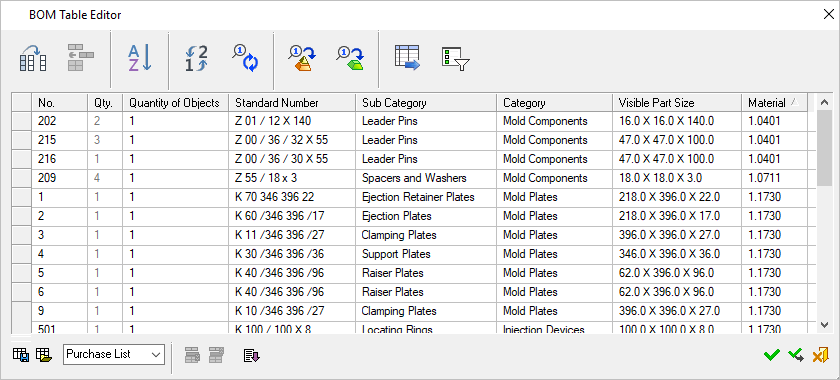Click the update assembly icon with orange pyramid
Viewport: 840px width, 380px height.
[302, 58]
